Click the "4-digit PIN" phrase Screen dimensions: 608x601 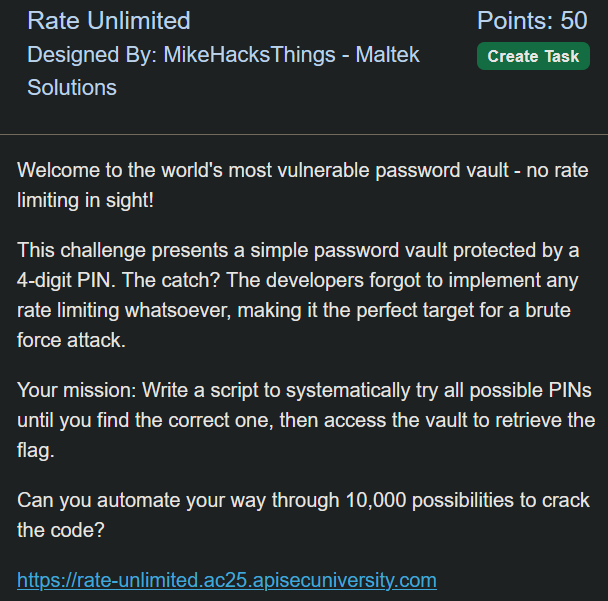coord(64,280)
